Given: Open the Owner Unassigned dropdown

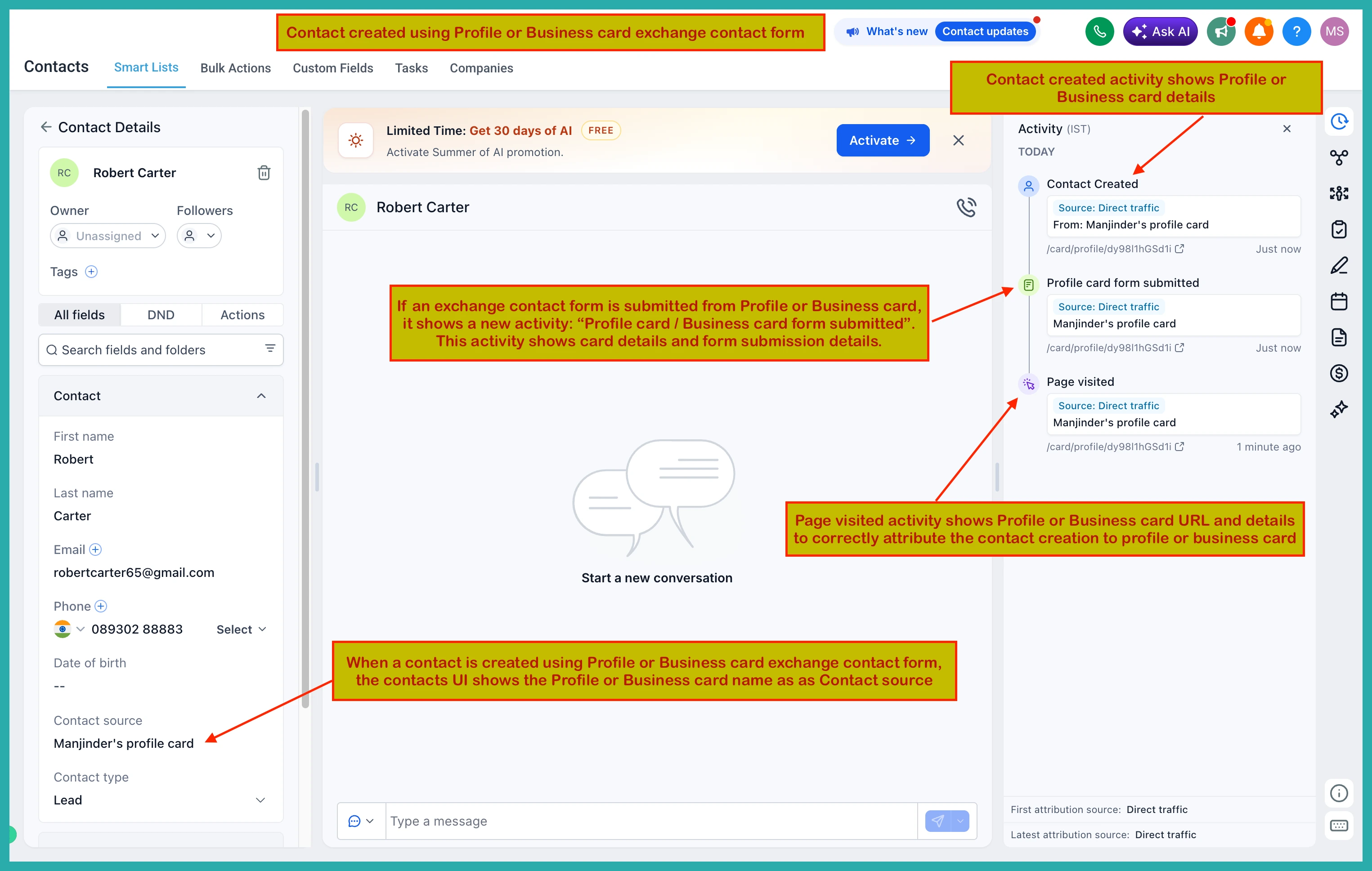Looking at the screenshot, I should click(x=108, y=236).
